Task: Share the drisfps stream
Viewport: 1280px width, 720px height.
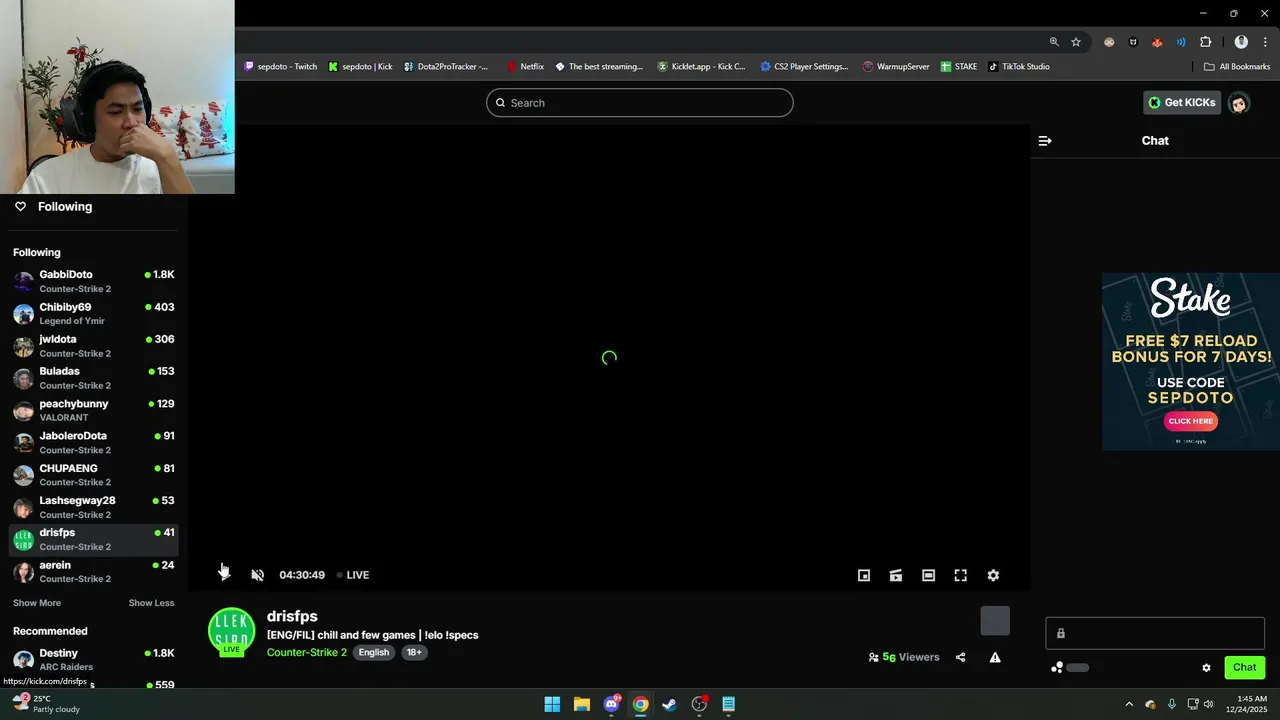Action: (960, 657)
